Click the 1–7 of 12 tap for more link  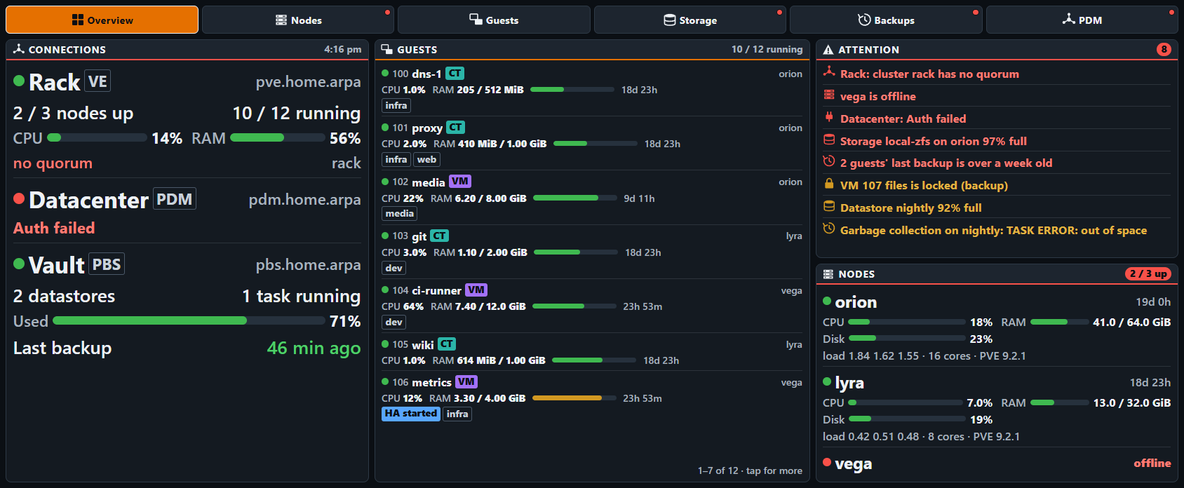click(x=750, y=471)
